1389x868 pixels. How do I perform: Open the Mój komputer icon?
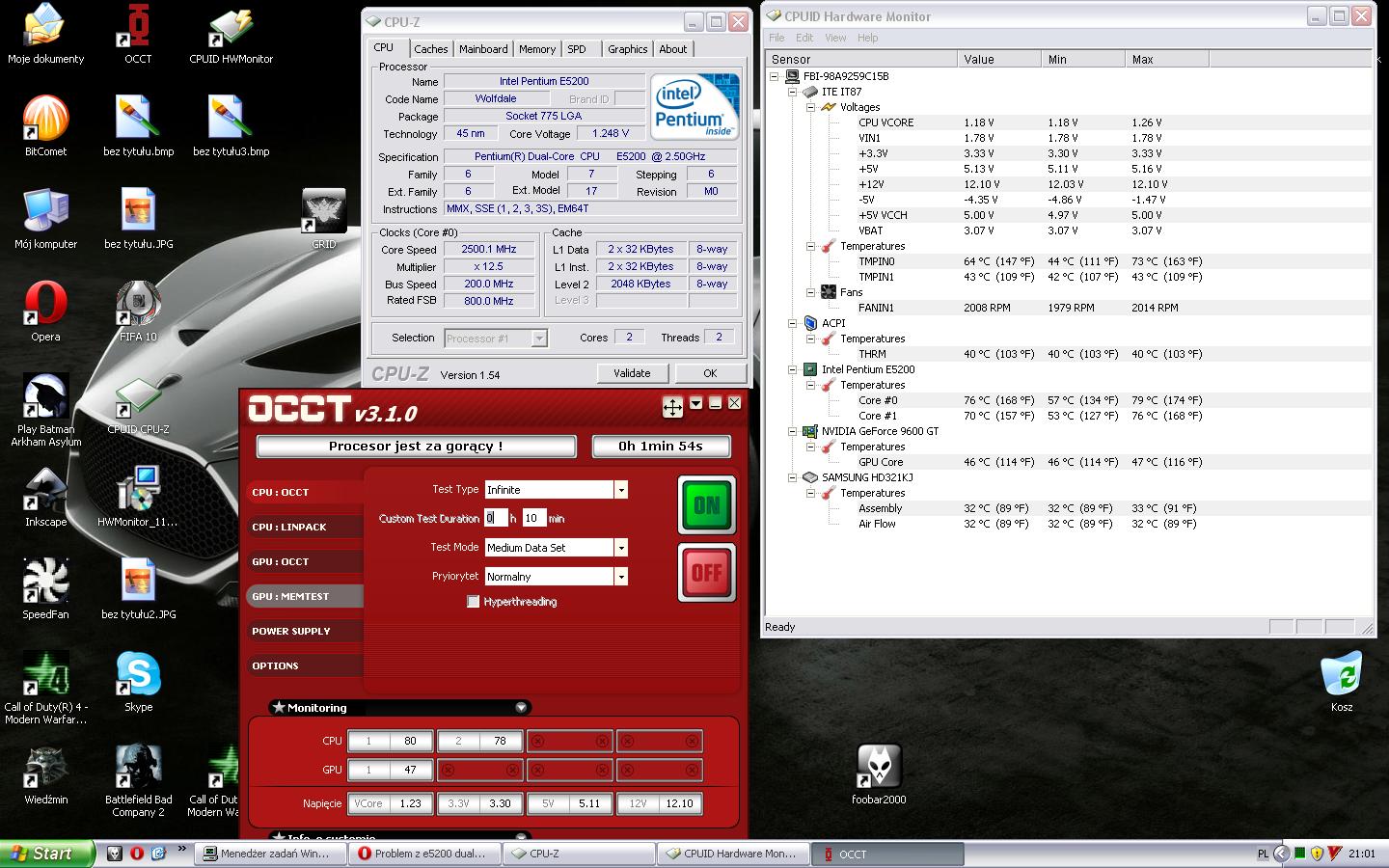45,219
